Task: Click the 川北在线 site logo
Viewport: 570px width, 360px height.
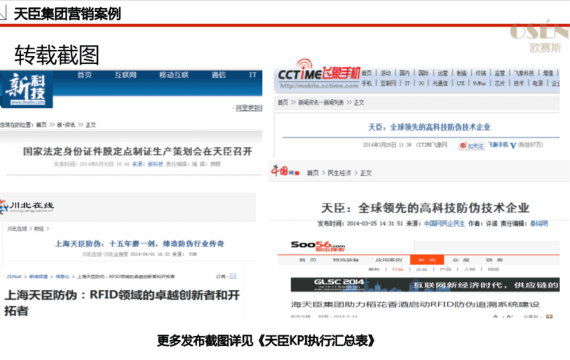Action: coord(27,207)
